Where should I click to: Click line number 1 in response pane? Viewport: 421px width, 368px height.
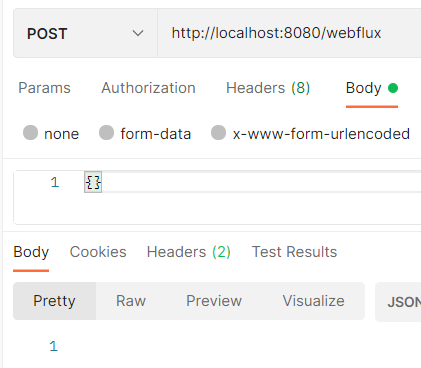click(54, 346)
